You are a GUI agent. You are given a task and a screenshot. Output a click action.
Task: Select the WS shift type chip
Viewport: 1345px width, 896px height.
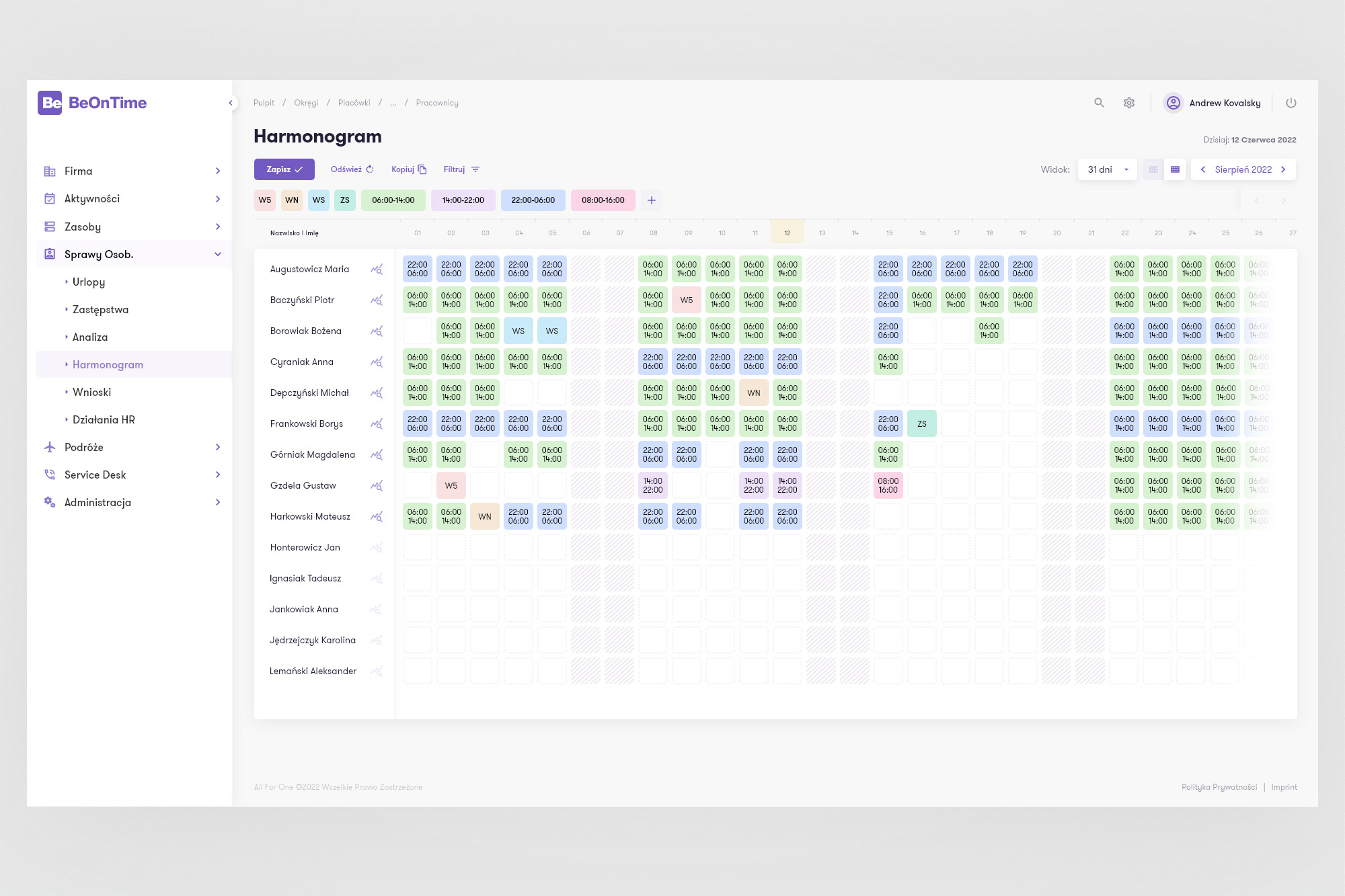[319, 200]
